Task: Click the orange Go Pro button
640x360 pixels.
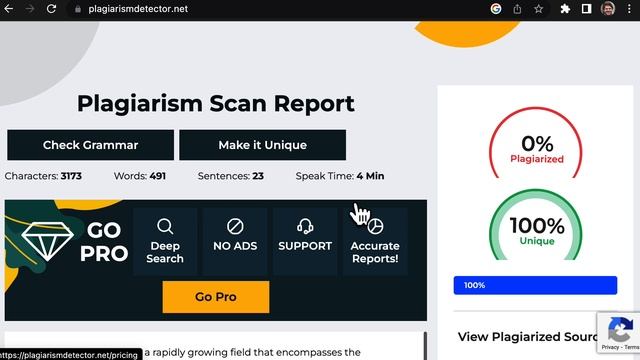Action: coord(216,297)
